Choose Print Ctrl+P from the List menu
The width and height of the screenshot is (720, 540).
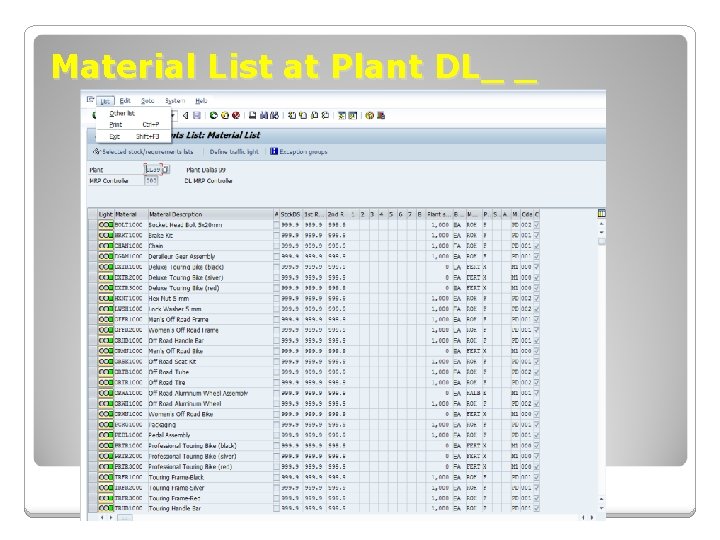(x=133, y=124)
